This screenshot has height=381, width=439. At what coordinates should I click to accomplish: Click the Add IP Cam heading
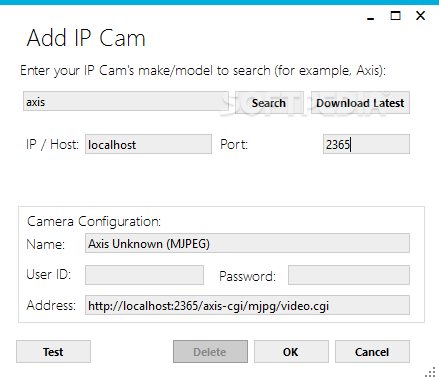(86, 38)
